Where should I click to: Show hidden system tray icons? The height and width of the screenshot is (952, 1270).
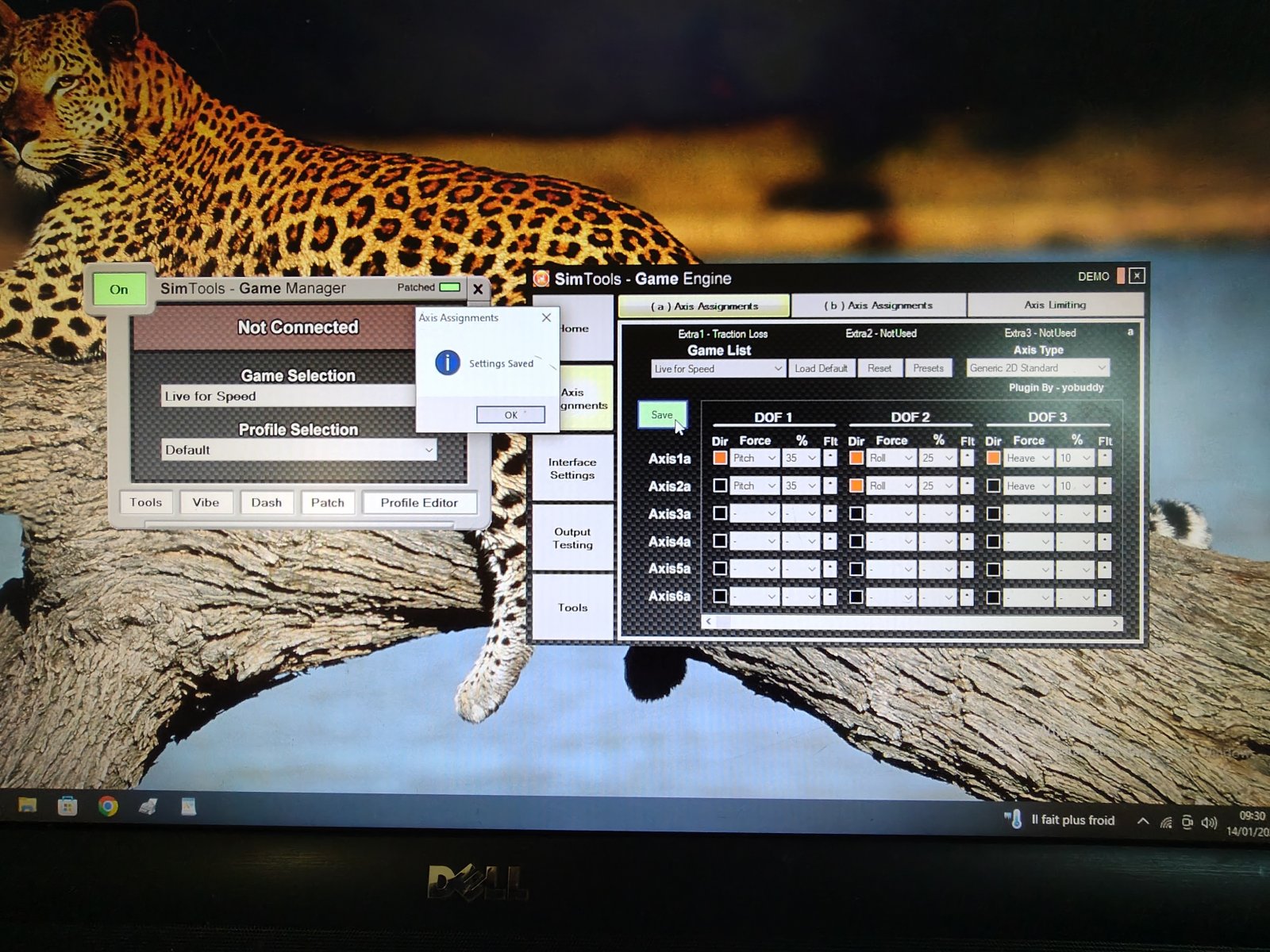coord(1142,821)
